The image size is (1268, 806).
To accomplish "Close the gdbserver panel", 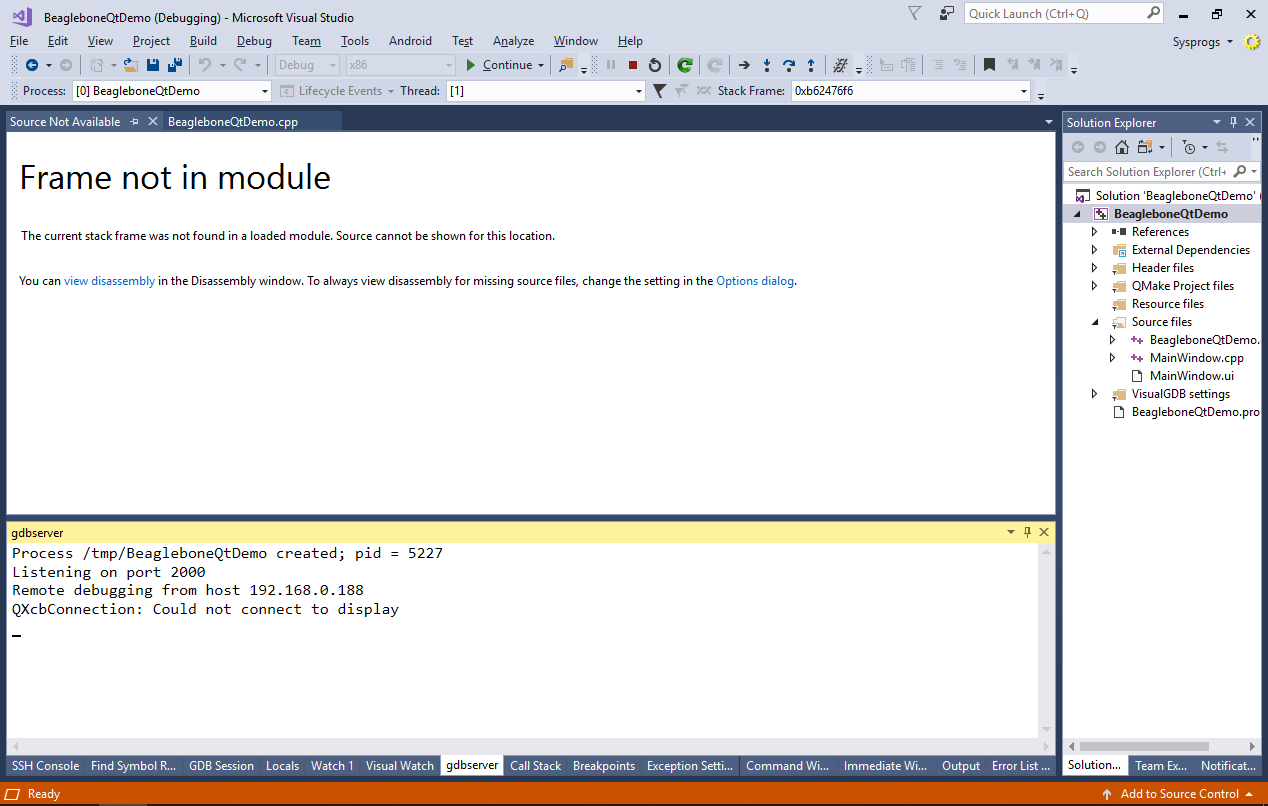I will pos(1044,532).
